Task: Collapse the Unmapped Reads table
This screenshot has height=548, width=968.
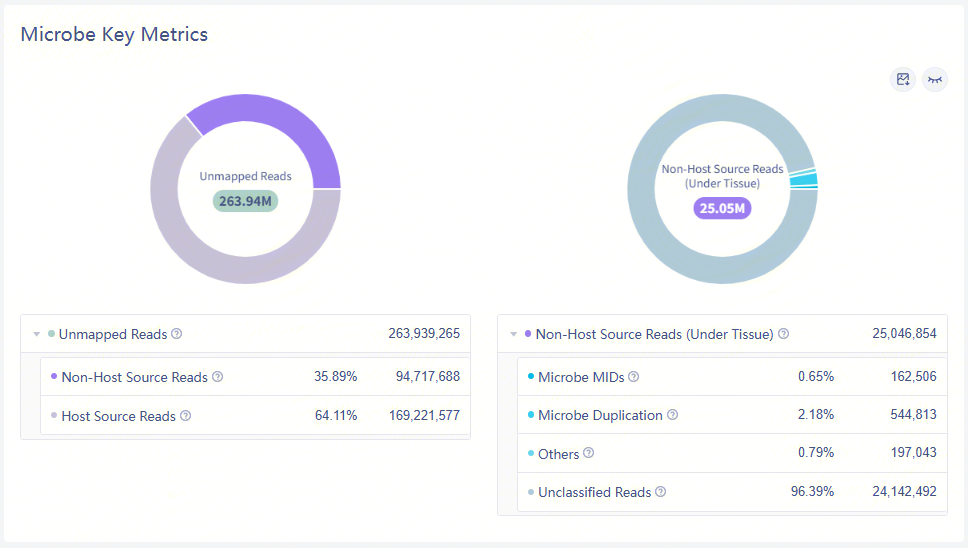Action: pos(37,334)
